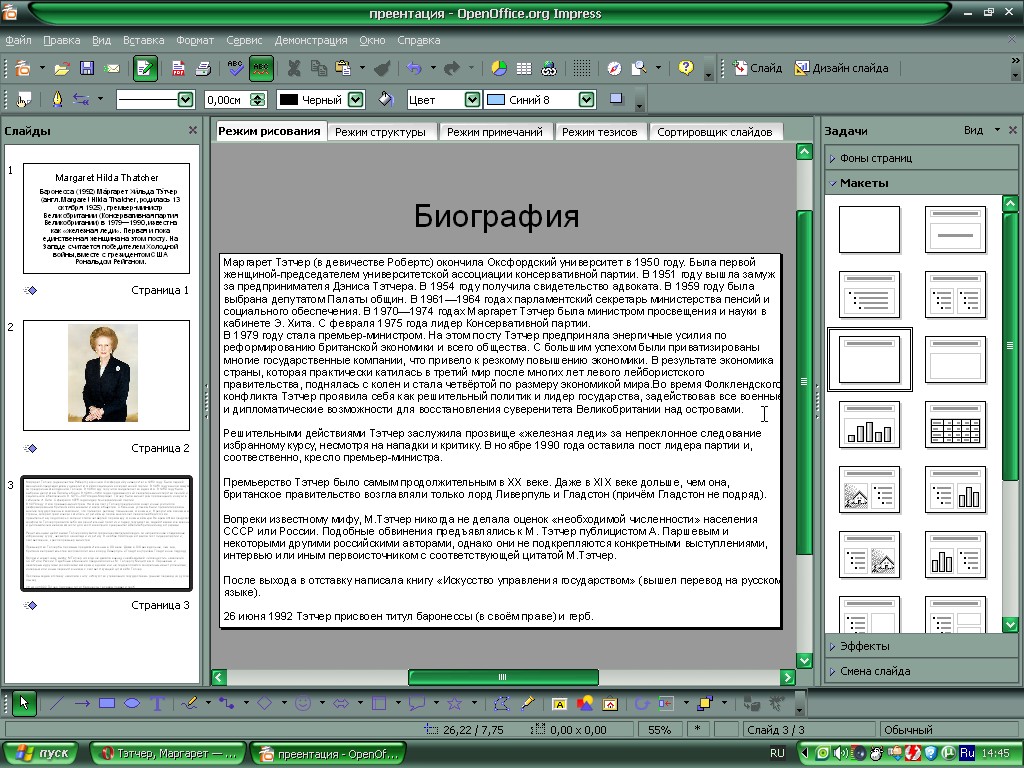
Task: Toggle the Edit File mode icon
Action: (145, 68)
